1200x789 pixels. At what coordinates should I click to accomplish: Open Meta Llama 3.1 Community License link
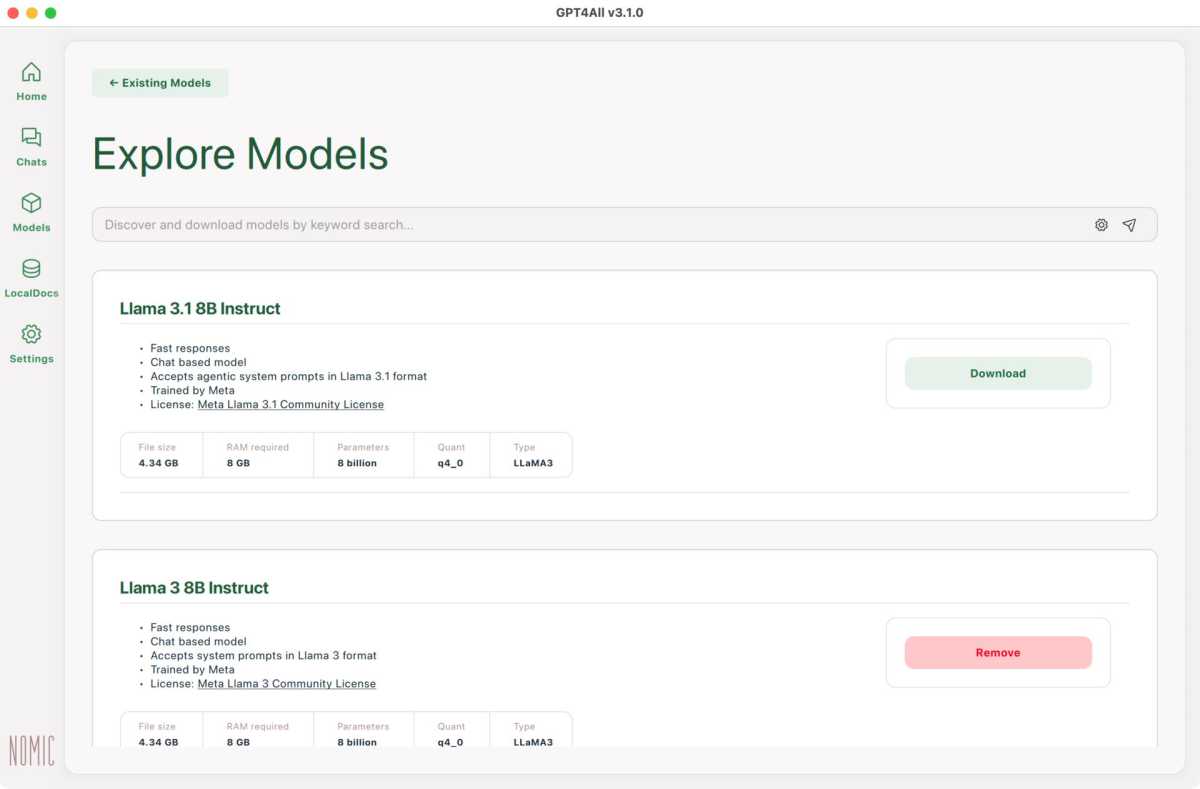(x=290, y=405)
